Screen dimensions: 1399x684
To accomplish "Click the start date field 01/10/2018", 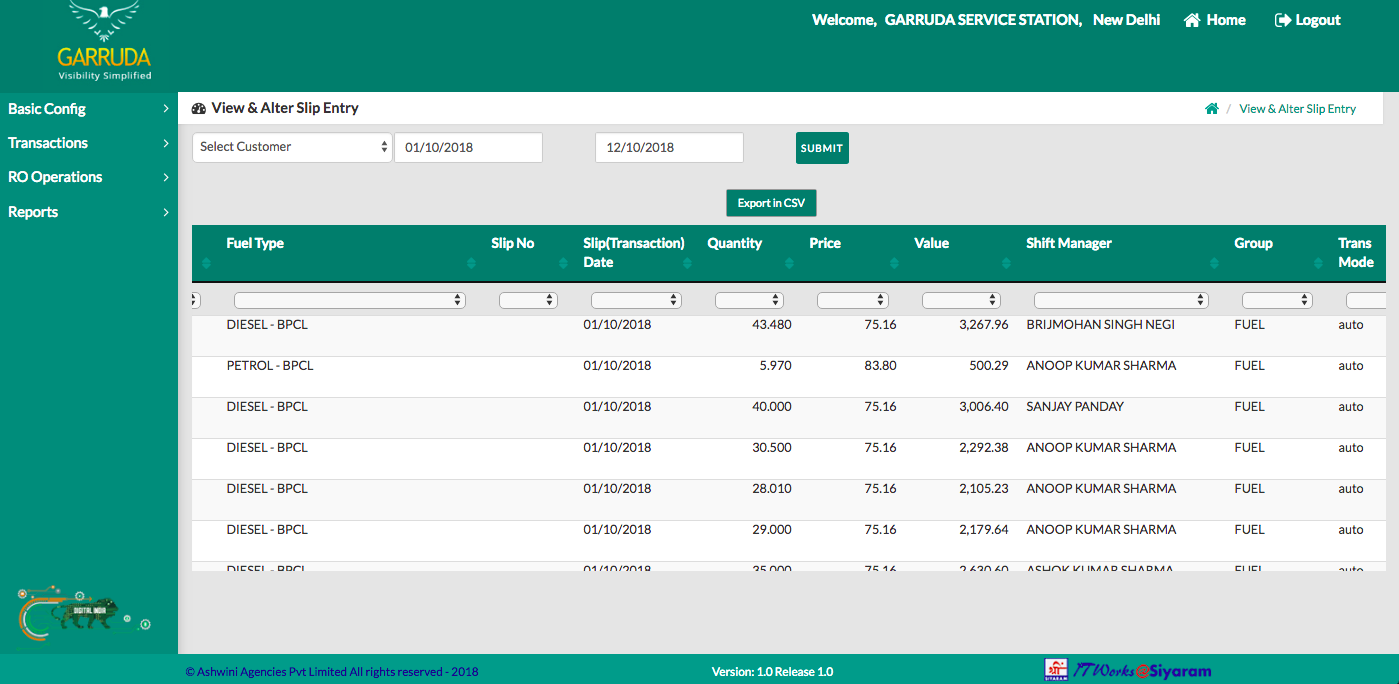I will (x=468, y=147).
